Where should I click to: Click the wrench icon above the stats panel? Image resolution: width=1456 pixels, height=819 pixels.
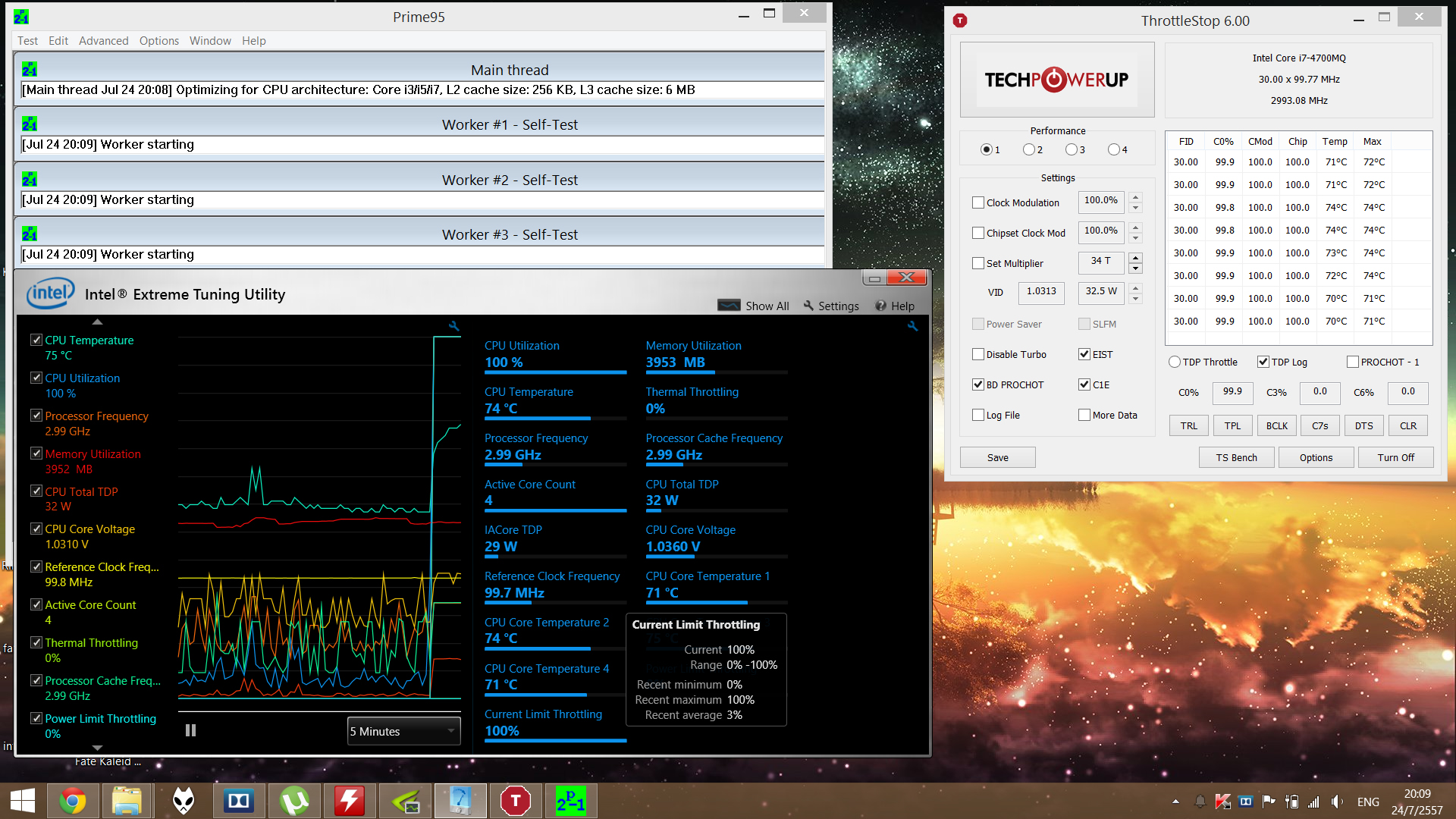pos(912,326)
